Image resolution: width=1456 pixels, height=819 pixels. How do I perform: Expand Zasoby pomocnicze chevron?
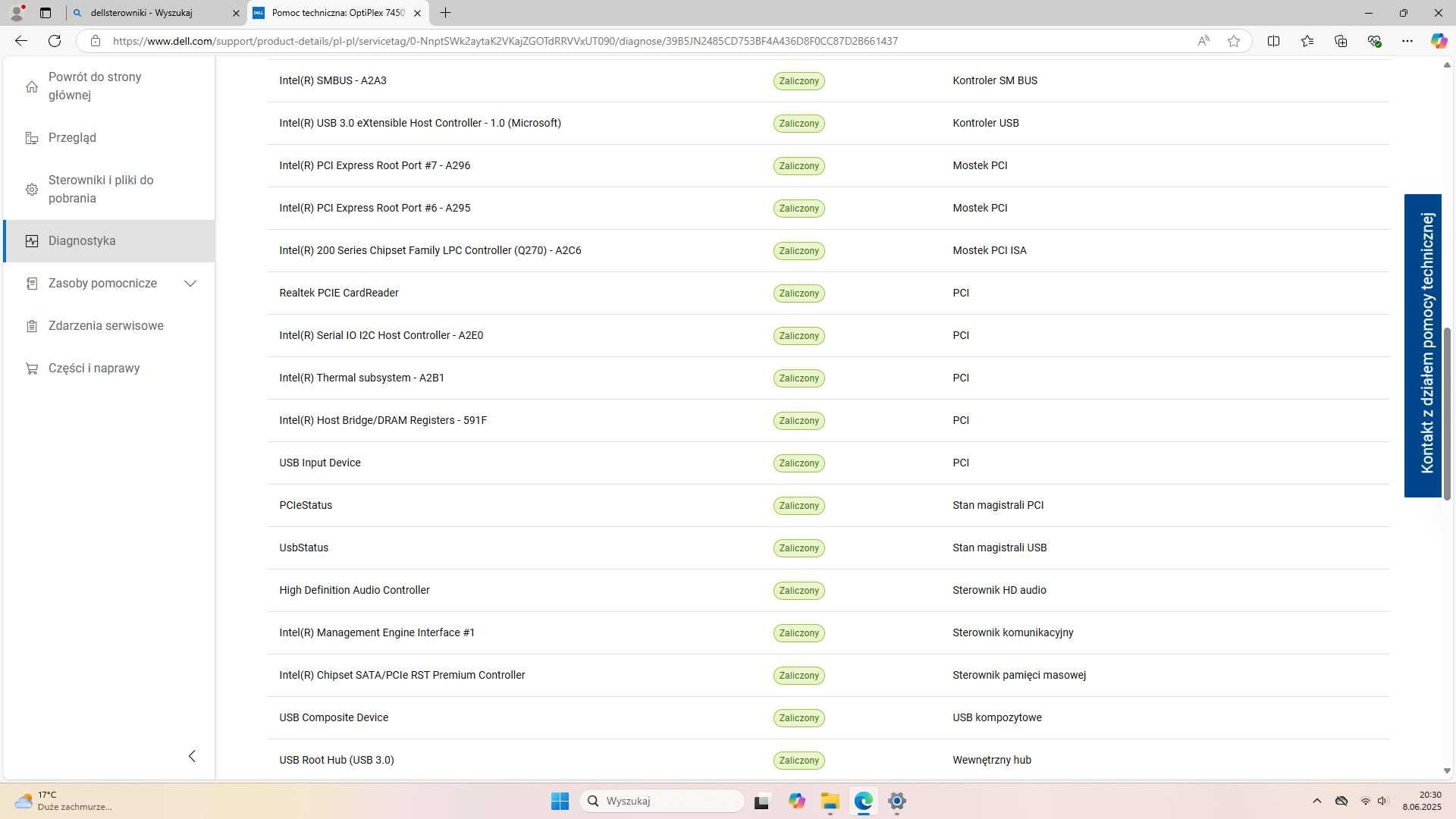pyautogui.click(x=190, y=283)
